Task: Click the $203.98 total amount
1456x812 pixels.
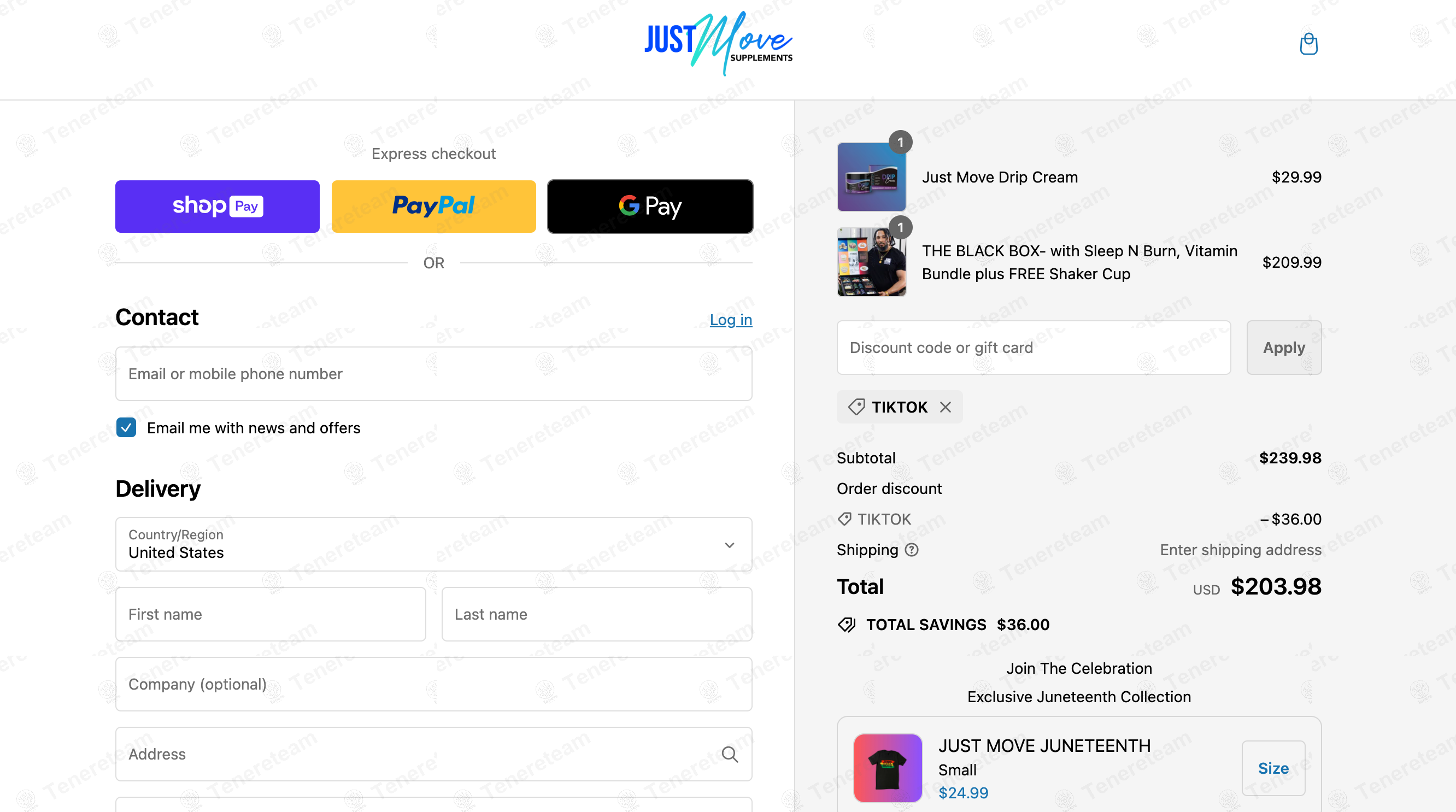Action: click(1276, 586)
